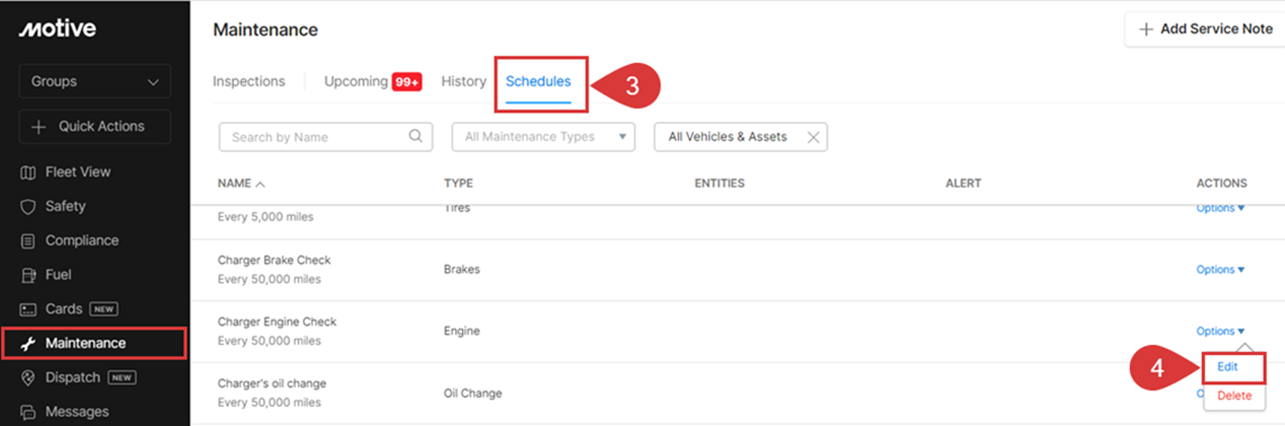Click the Cards icon in sidebar
The height and width of the screenshot is (426, 1285).
tap(28, 309)
